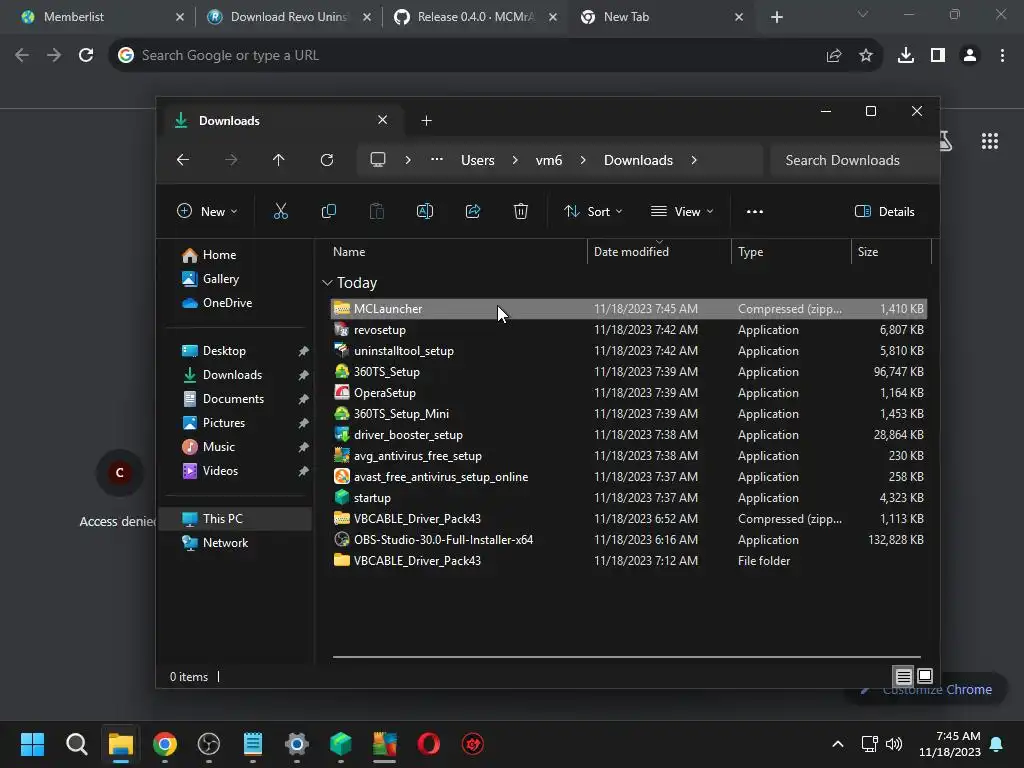Click the pin next to Pictures
Image resolution: width=1024 pixels, height=768 pixels.
point(304,423)
